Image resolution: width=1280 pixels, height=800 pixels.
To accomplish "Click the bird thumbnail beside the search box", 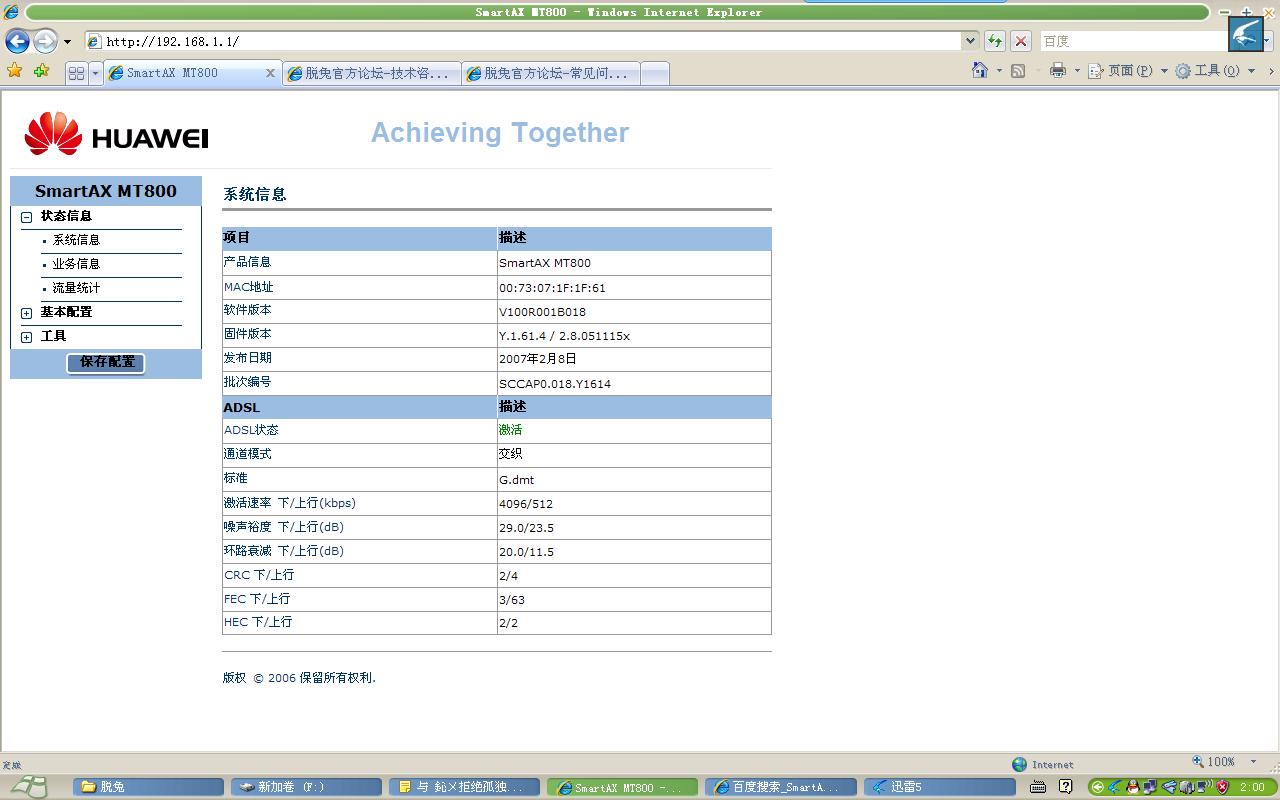I will tap(1246, 35).
